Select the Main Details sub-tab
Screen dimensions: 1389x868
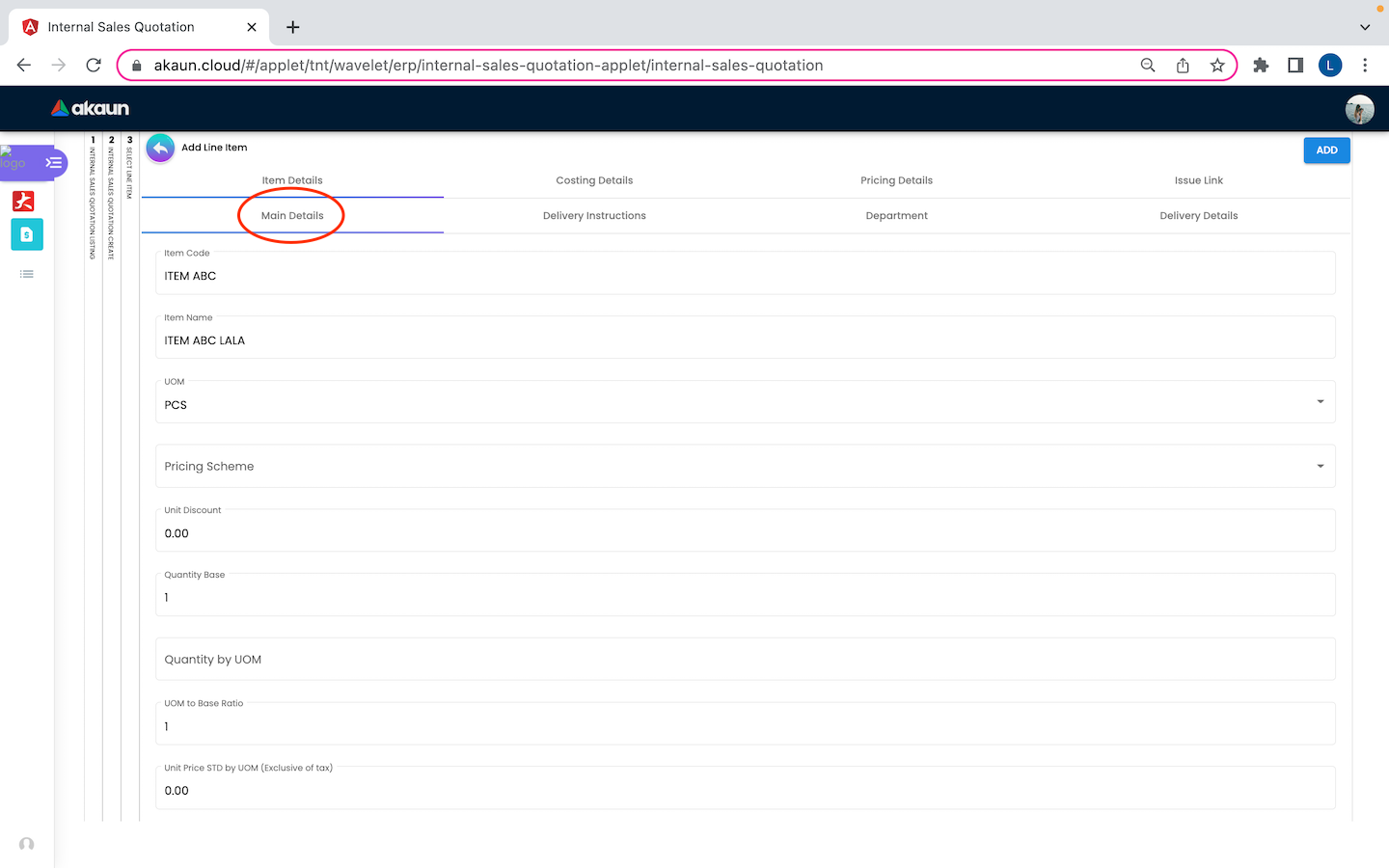pyautogui.click(x=292, y=216)
